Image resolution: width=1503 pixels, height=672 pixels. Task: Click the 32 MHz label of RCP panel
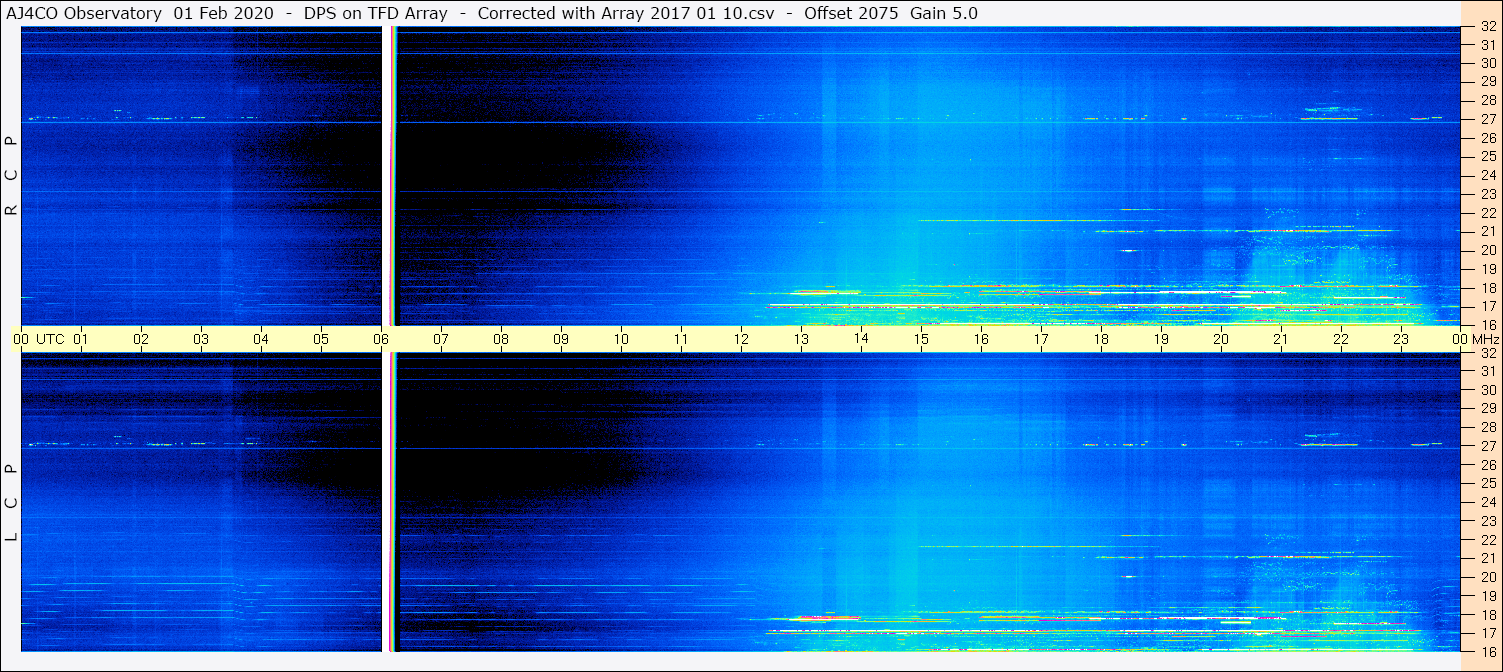[1488, 27]
